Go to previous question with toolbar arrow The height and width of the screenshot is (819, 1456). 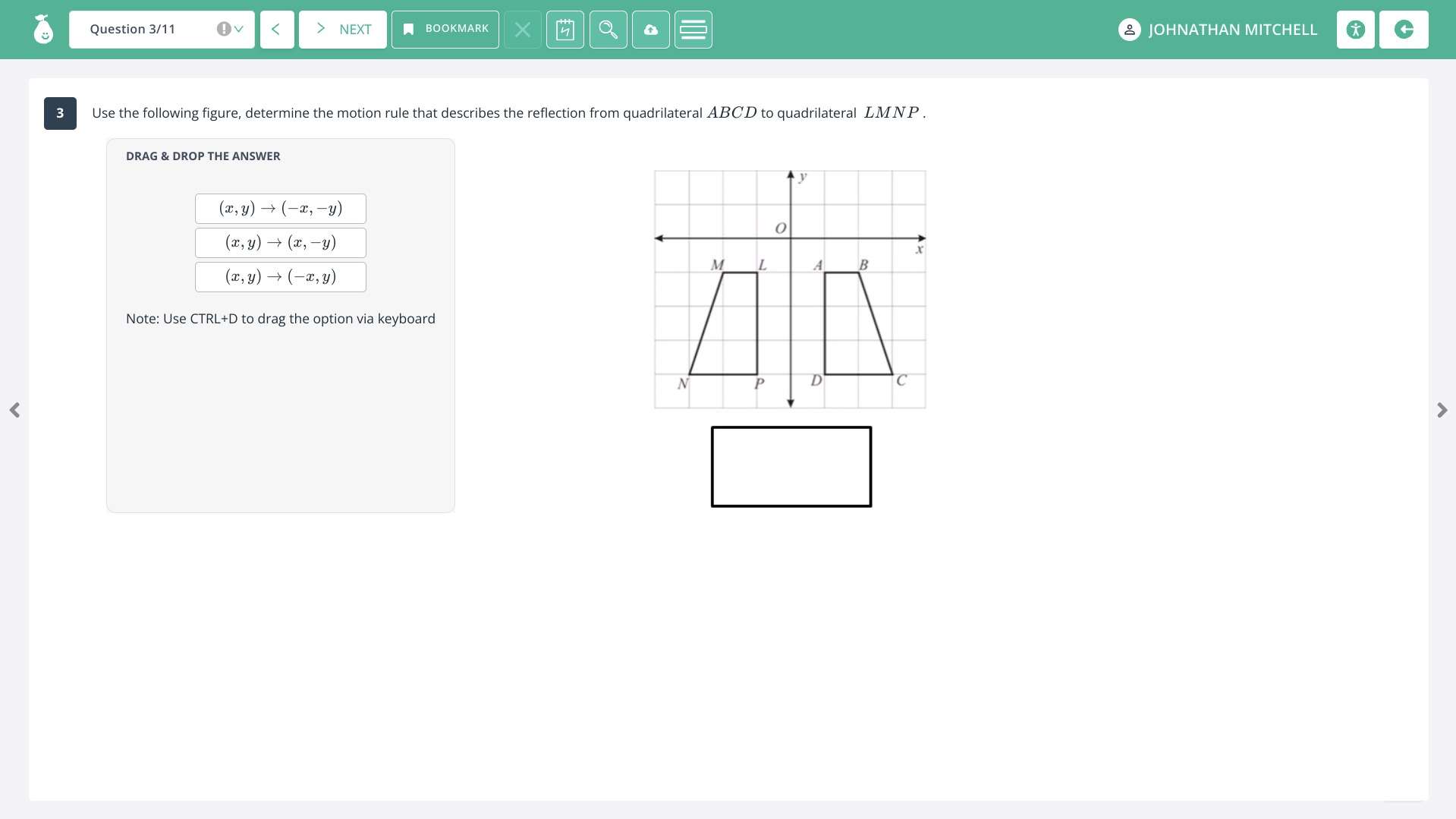point(277,30)
